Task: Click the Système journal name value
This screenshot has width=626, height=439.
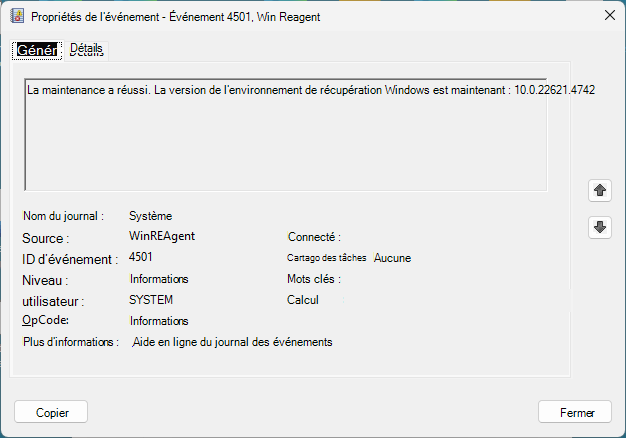Action: (x=151, y=216)
